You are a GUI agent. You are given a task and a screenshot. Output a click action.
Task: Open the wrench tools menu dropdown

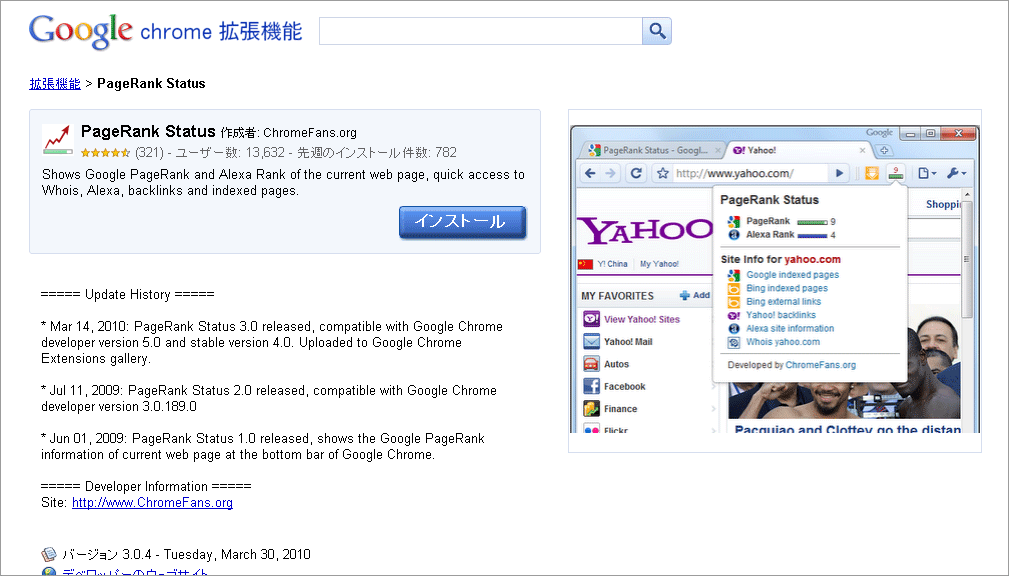(x=957, y=173)
